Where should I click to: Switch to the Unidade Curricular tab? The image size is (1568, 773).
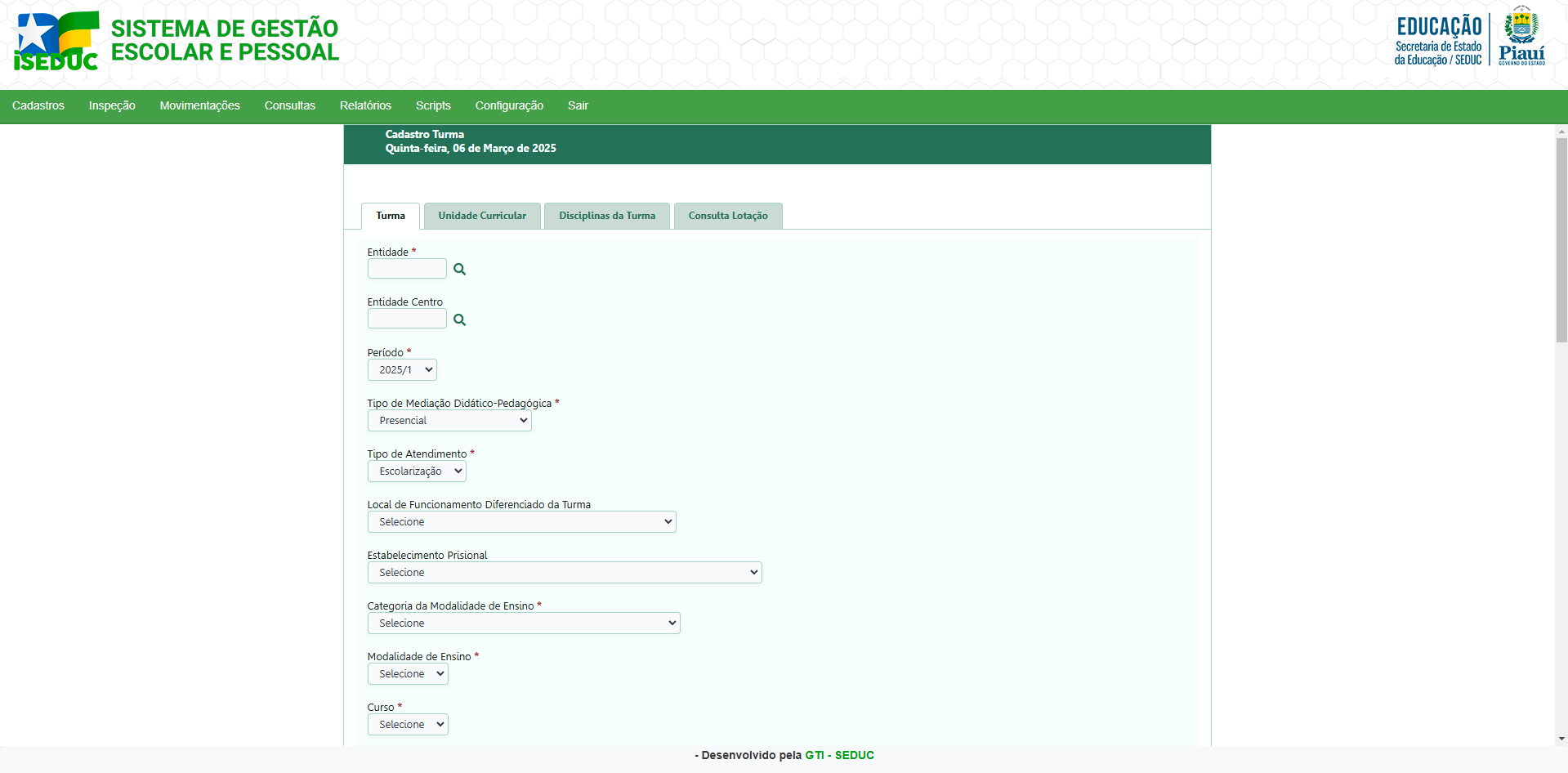point(482,216)
